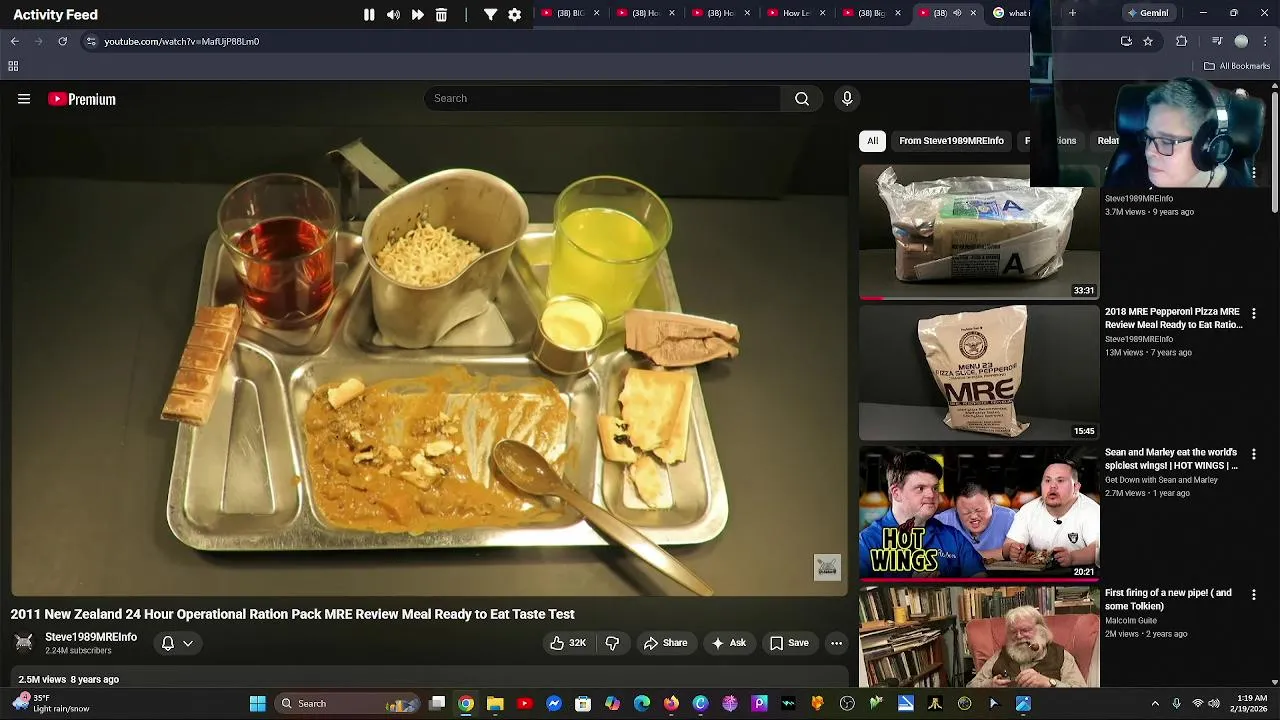The image size is (1280, 720).
Task: Search with your voice microphone
Action: [x=847, y=98]
